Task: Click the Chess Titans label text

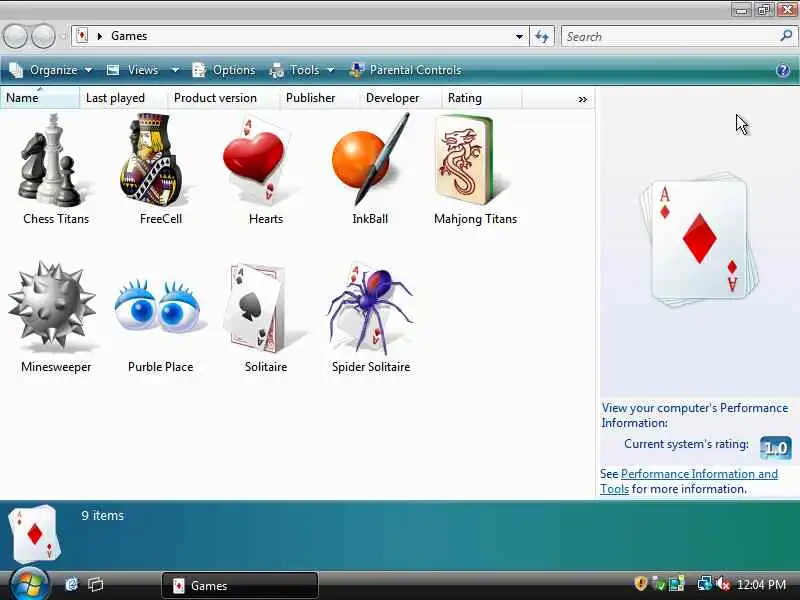Action: (x=56, y=219)
